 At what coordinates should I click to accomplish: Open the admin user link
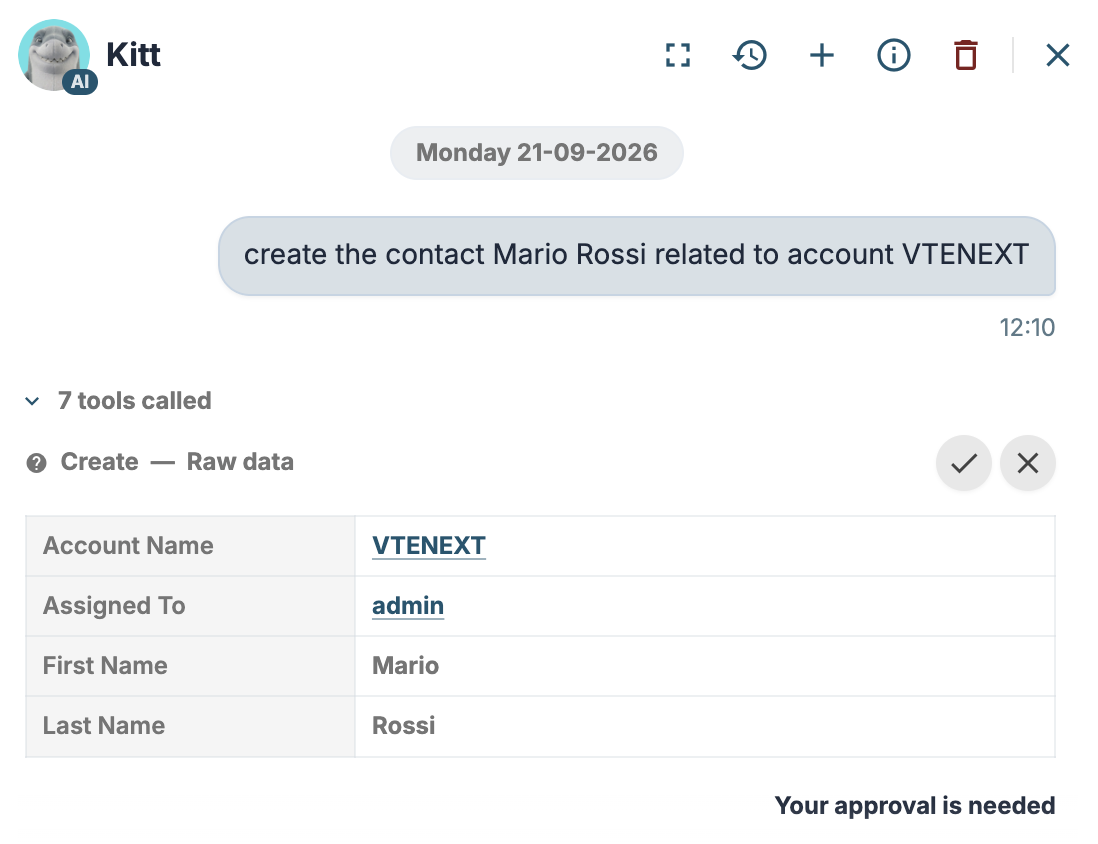(x=408, y=606)
